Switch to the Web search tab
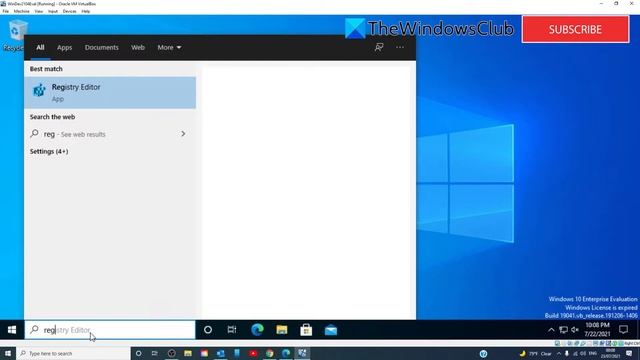 (138, 47)
